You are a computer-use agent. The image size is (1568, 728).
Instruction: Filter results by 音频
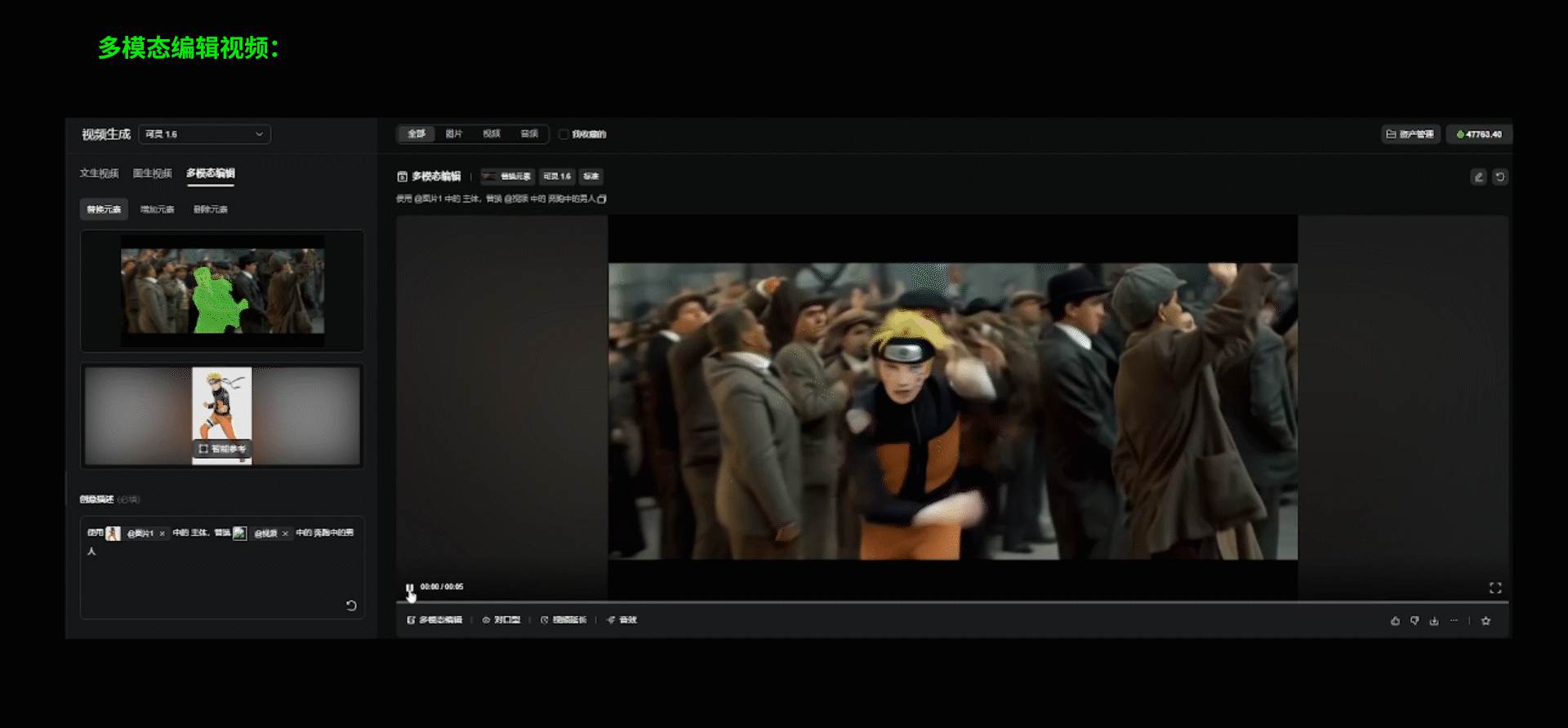tap(529, 134)
